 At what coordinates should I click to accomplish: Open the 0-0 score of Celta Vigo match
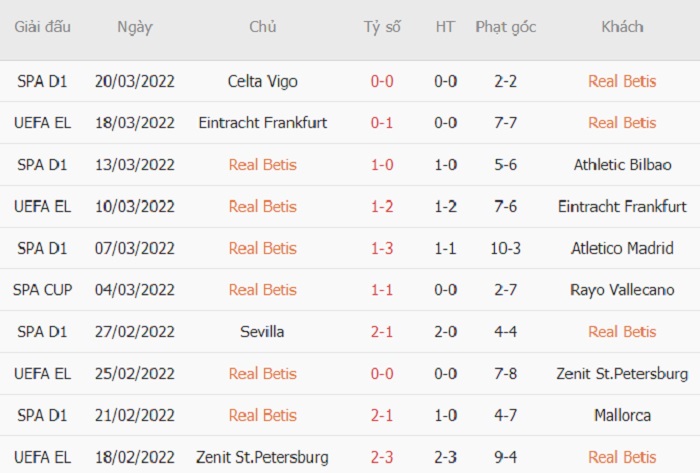coord(382,82)
